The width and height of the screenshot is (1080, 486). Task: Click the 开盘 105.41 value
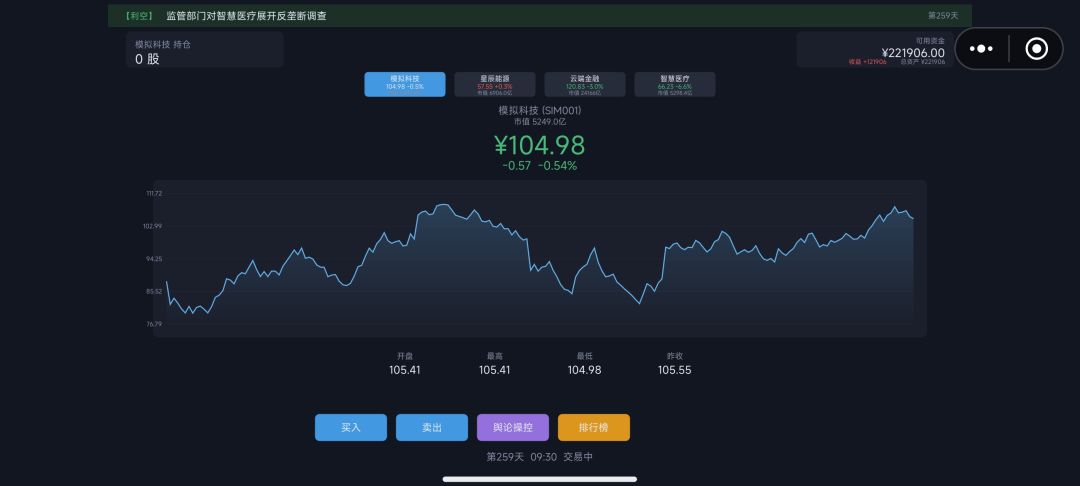[x=404, y=370]
